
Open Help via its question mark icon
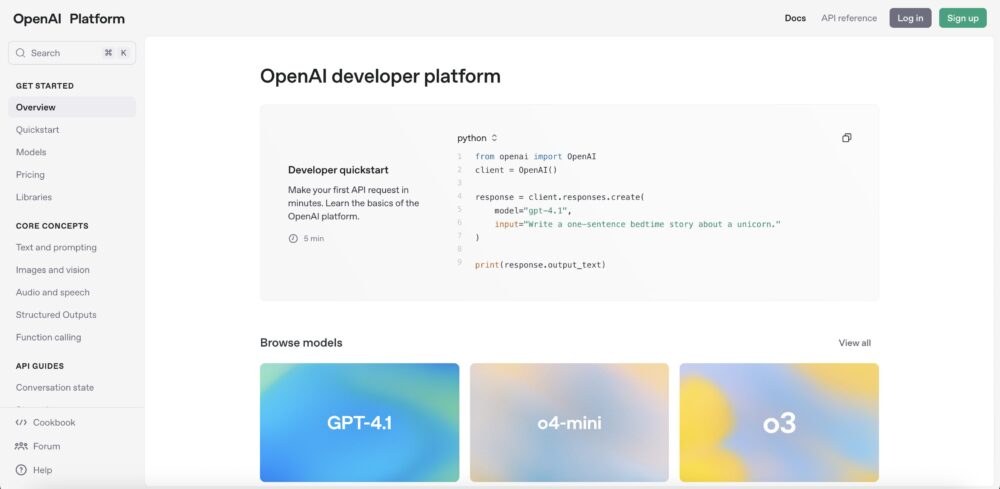20,470
